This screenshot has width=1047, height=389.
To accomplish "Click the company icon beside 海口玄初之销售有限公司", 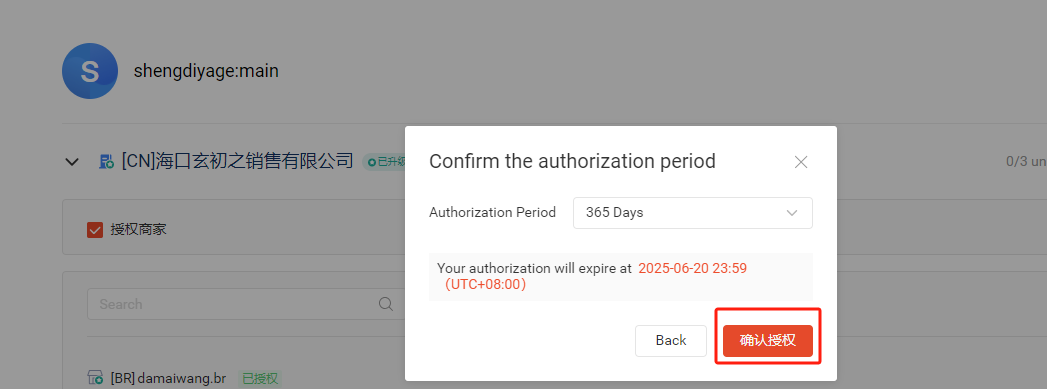I will 106,161.
